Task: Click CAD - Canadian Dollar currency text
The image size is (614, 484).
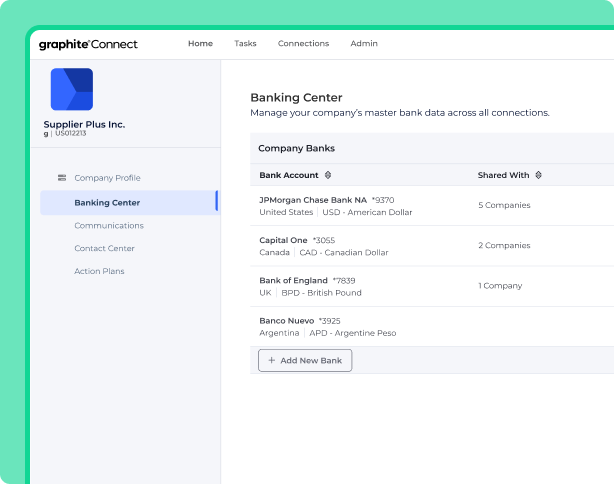Action: pyautogui.click(x=344, y=253)
